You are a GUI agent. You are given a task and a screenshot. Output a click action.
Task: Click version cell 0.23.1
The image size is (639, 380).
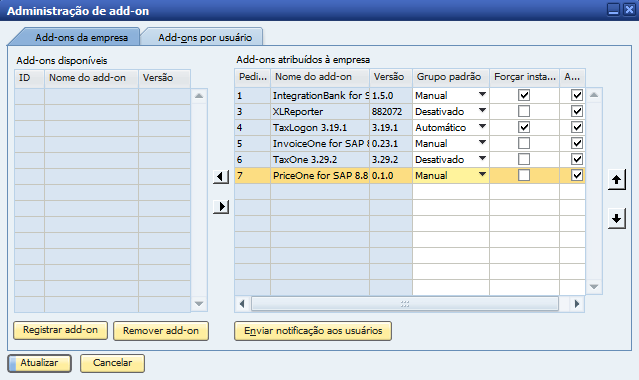391,143
